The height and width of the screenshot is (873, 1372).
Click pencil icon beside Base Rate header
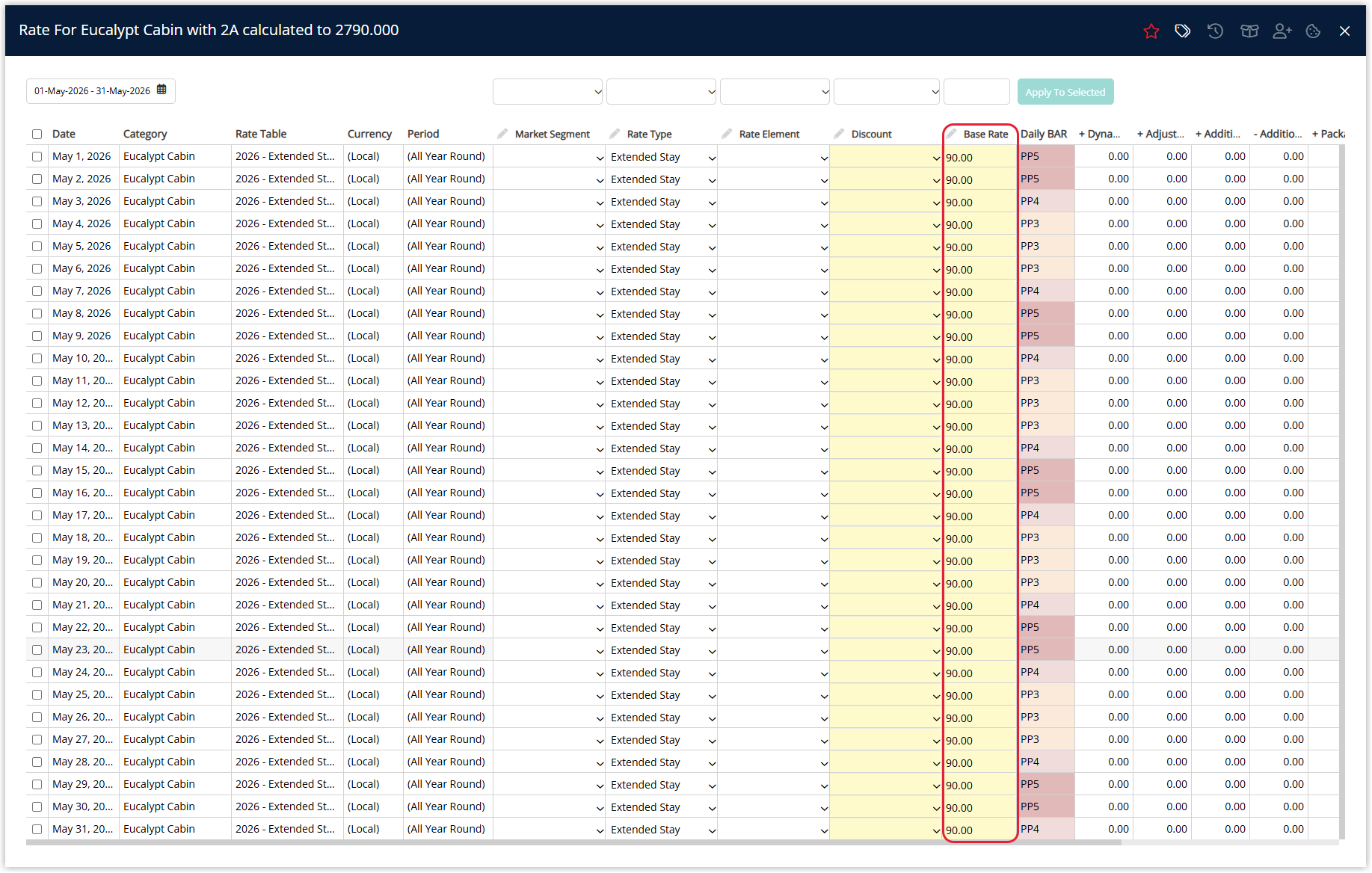952,134
